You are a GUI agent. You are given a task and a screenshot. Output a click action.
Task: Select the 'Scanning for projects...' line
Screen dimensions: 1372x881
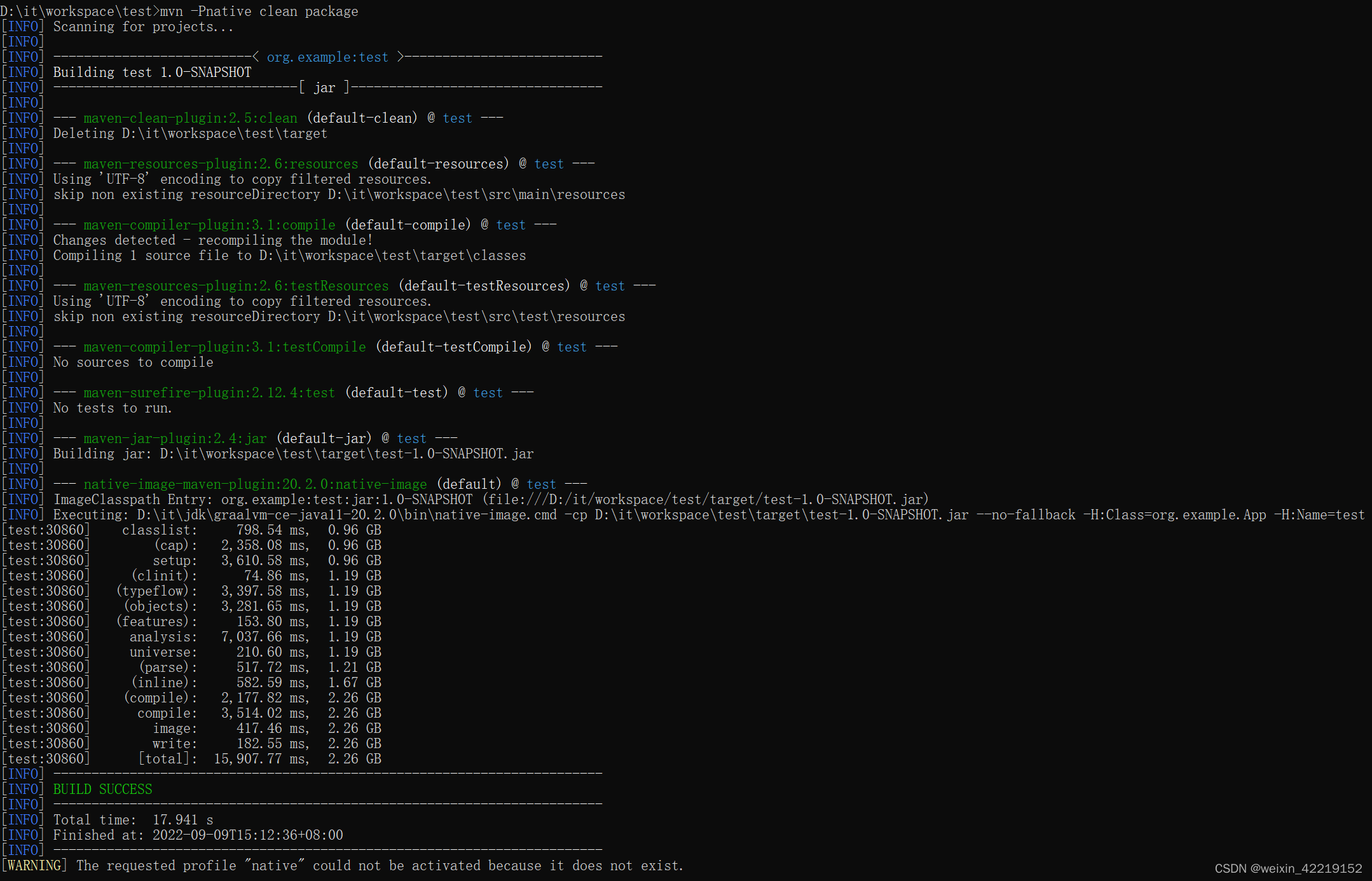coord(143,27)
